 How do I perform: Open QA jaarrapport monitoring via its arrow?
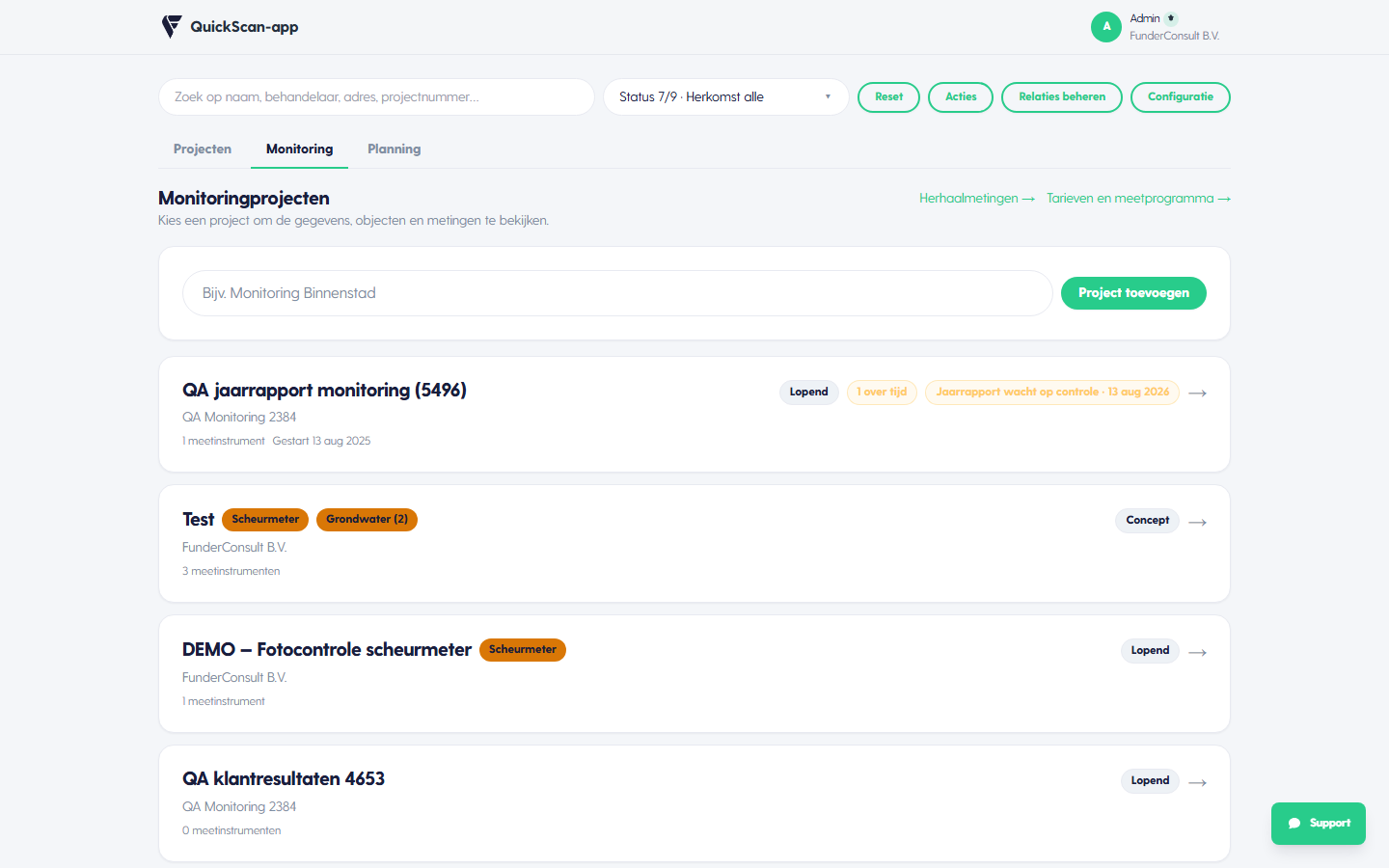point(1198,393)
